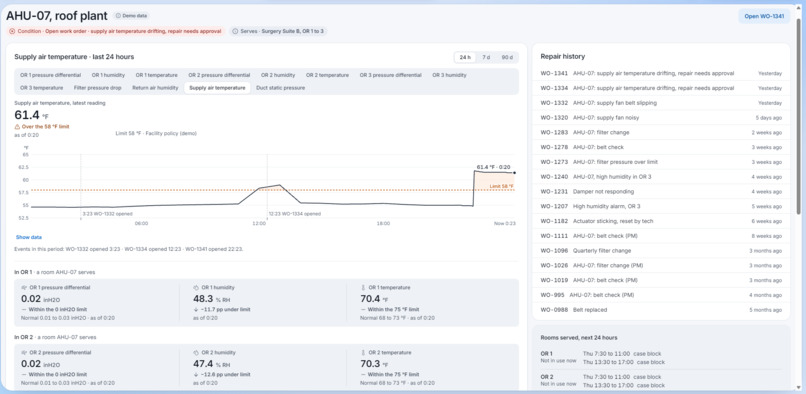Screen dimensions: 806x394
Task: Click the OR 2 humidity card icon
Action: 196,353
